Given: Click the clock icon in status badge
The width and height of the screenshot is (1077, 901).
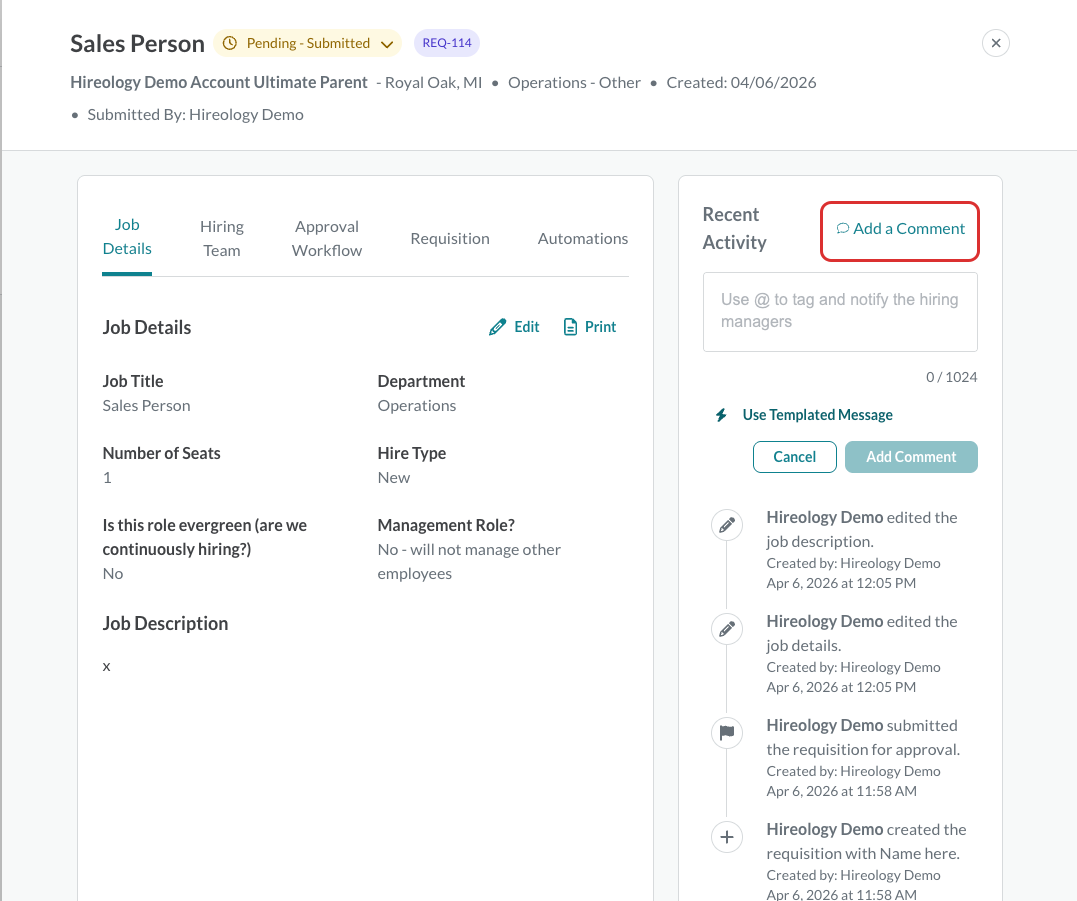Looking at the screenshot, I should pos(230,43).
